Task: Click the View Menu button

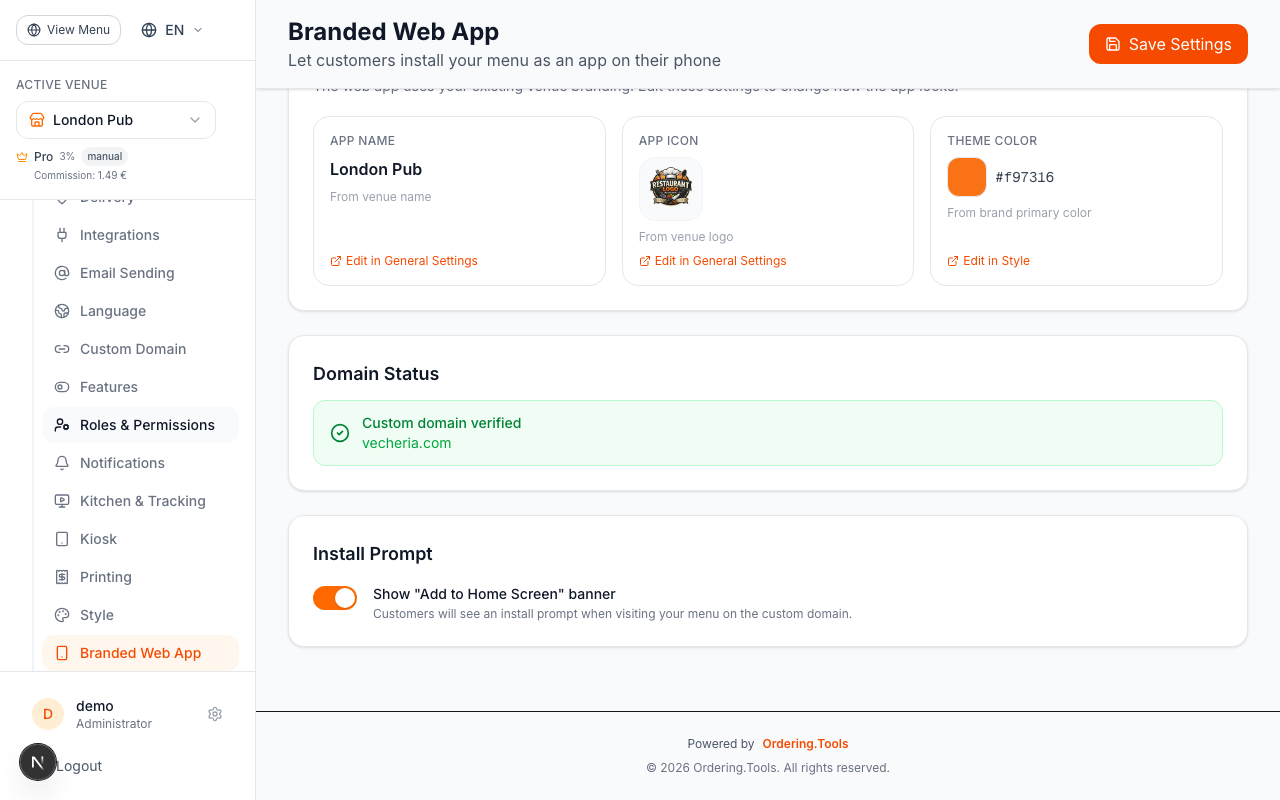Action: (x=68, y=30)
